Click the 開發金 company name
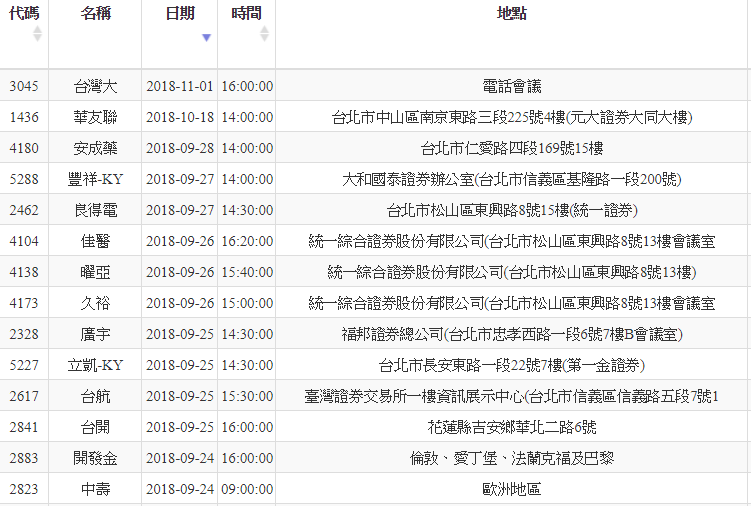 click(x=96, y=458)
